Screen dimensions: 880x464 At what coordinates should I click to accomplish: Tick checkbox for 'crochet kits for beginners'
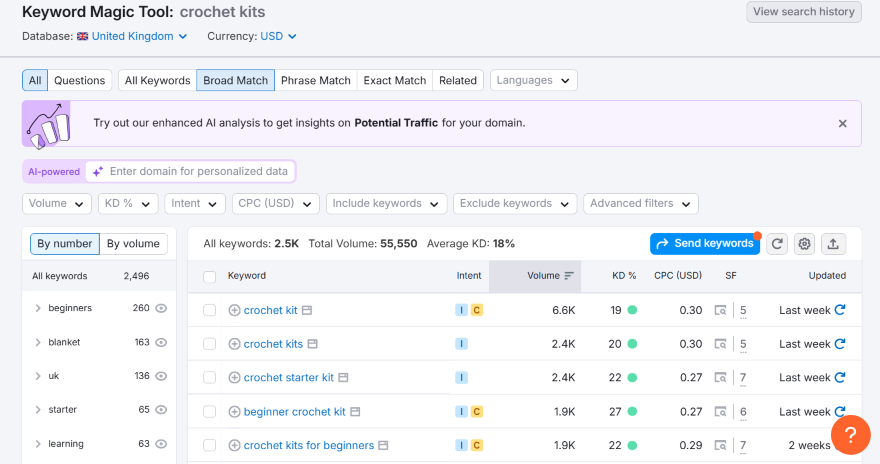pyautogui.click(x=209, y=445)
